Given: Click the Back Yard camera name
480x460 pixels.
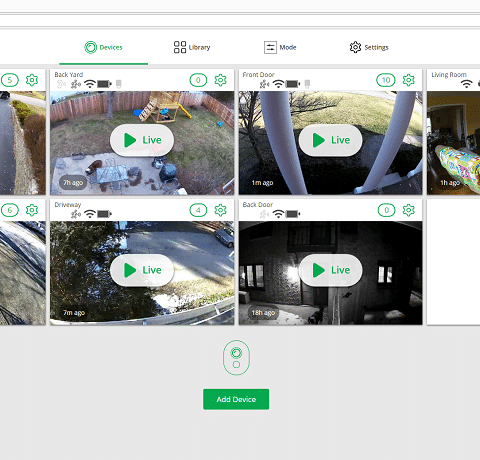Looking at the screenshot, I should (69, 75).
